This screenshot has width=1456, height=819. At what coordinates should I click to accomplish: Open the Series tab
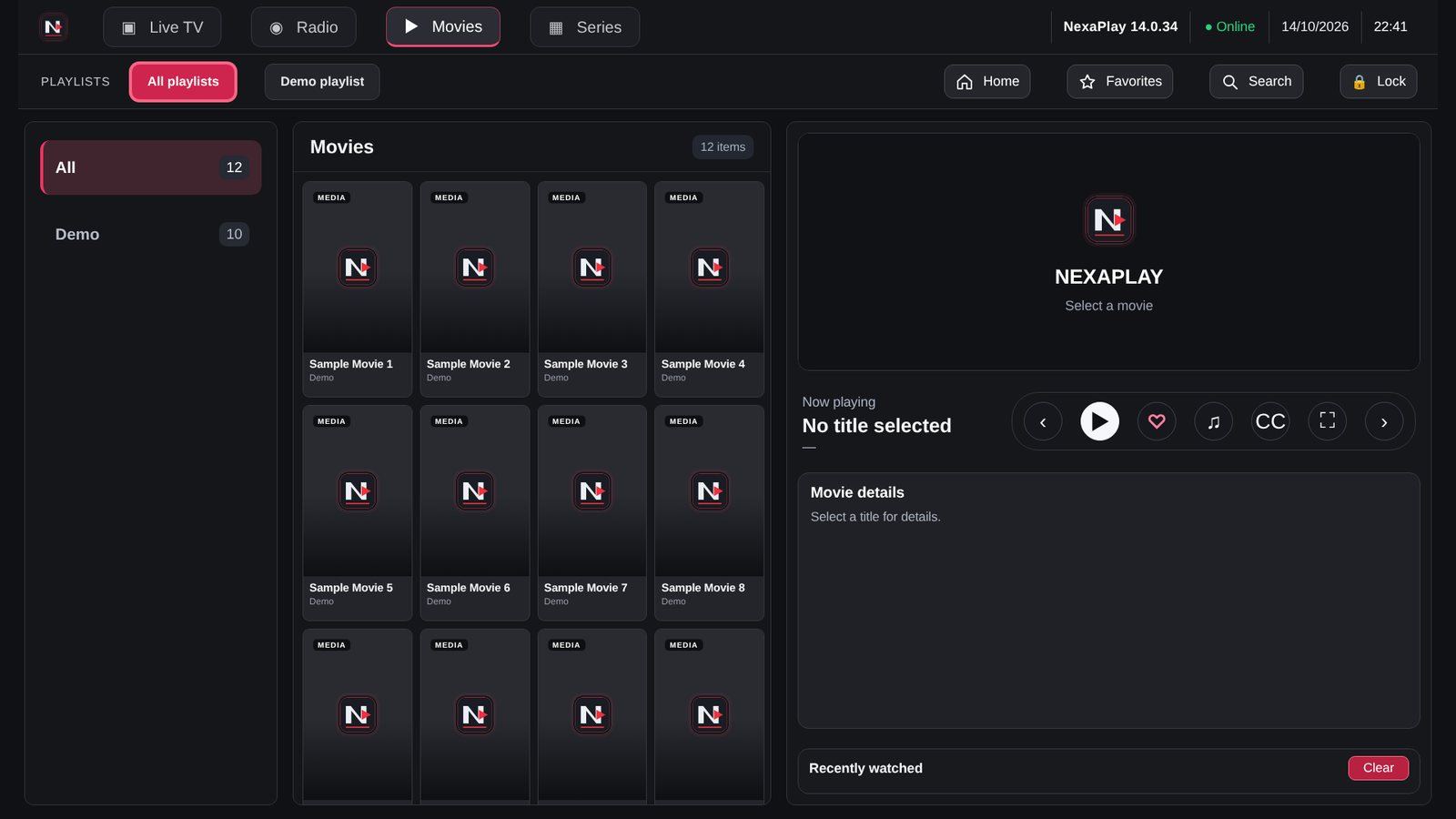coord(584,27)
